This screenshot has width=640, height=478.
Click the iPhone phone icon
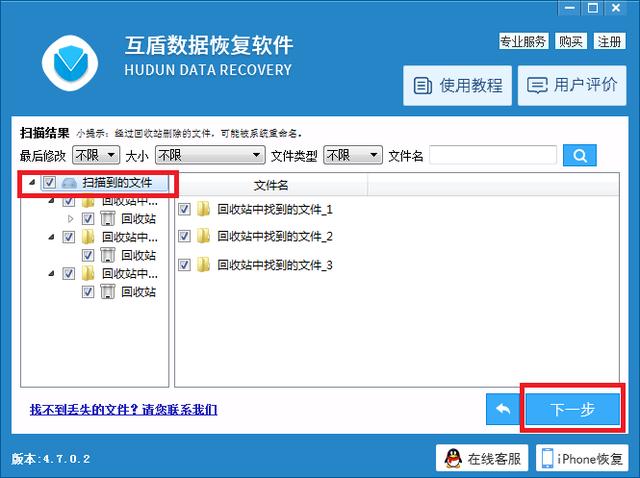point(547,458)
